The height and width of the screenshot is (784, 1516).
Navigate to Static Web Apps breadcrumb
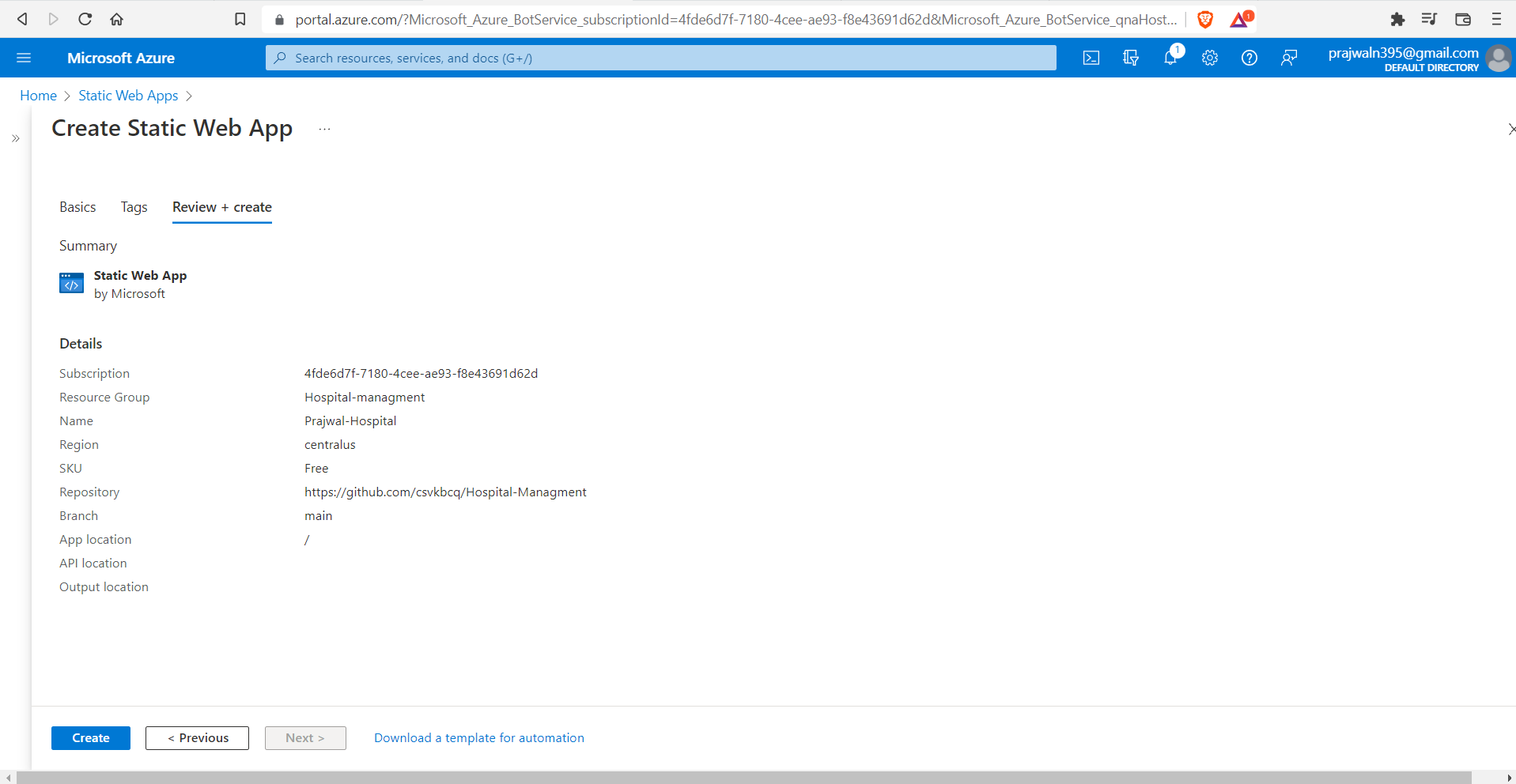(127, 96)
